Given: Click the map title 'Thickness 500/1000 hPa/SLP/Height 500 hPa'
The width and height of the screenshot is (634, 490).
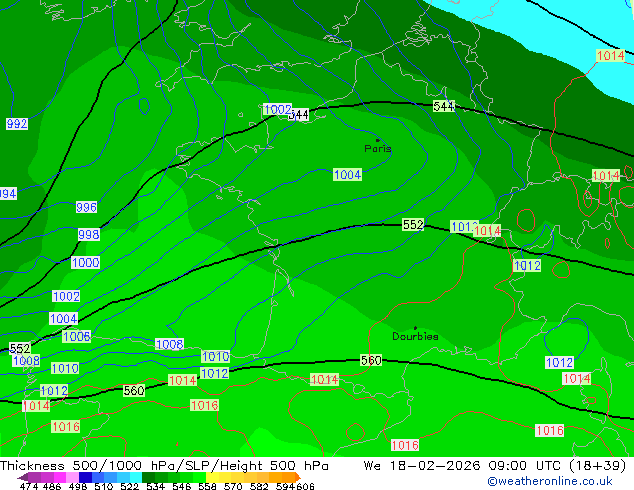Looking at the screenshot, I should click(x=164, y=466).
